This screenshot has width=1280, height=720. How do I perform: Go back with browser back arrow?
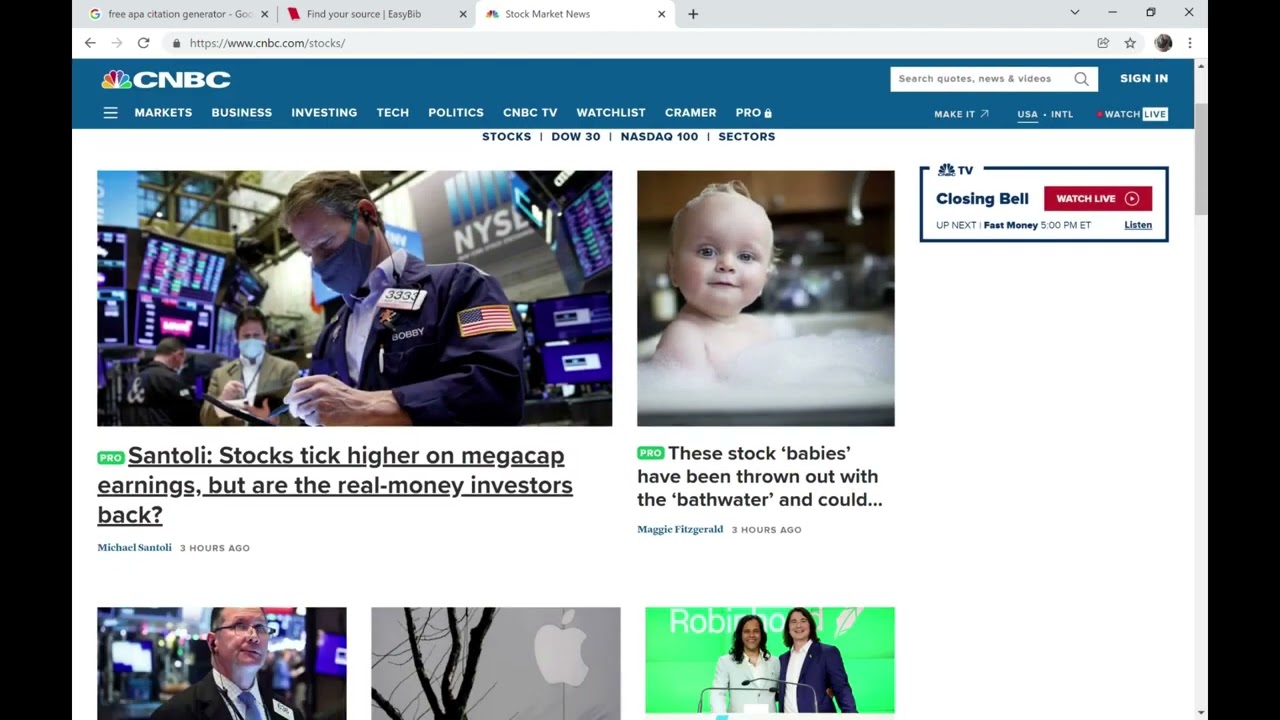[x=90, y=43]
